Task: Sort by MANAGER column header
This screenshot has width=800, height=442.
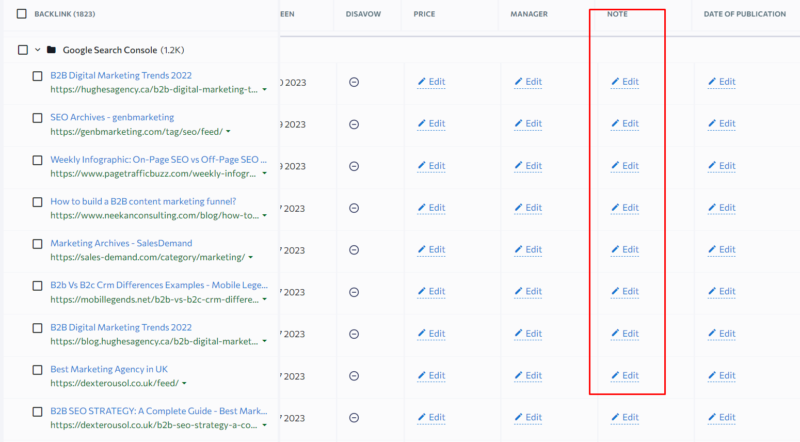Action: tap(529, 14)
